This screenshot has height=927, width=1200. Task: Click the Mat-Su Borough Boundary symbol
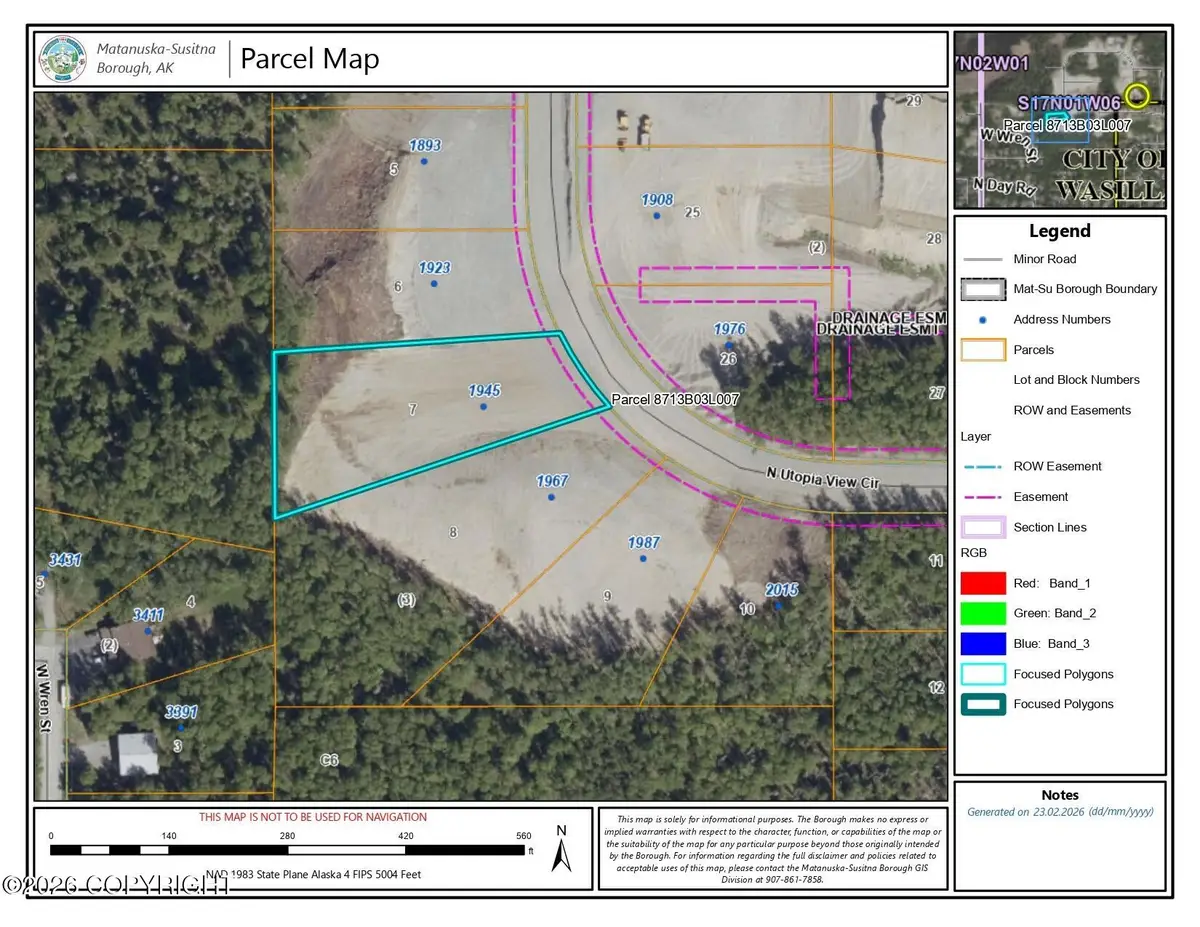click(982, 288)
